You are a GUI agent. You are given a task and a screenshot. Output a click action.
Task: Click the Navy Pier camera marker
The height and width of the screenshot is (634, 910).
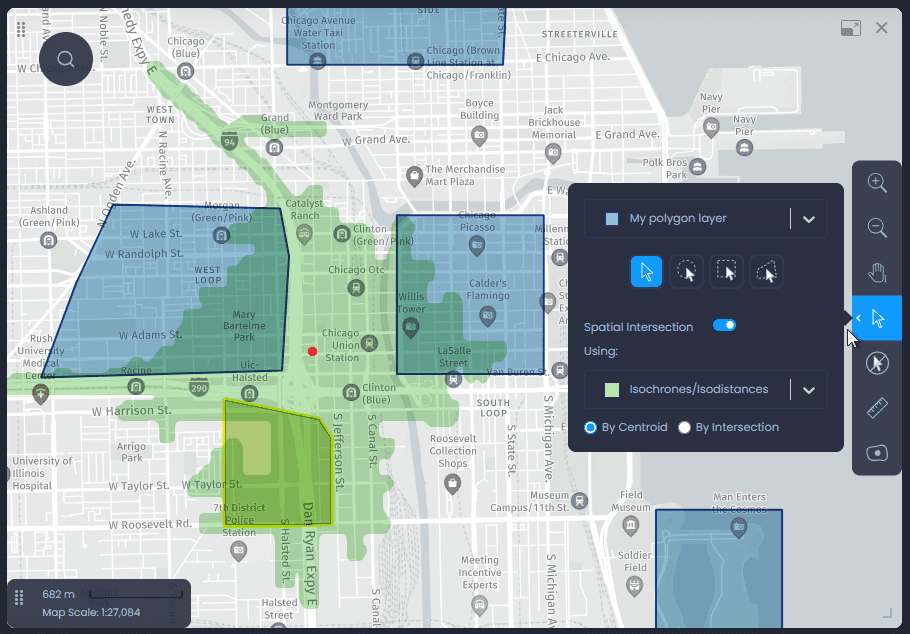[x=711, y=127]
